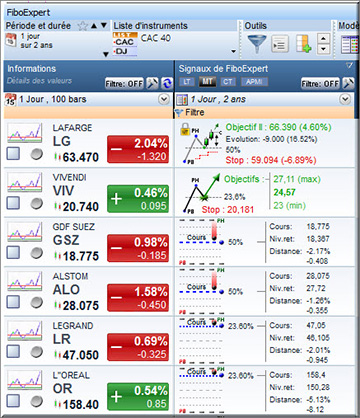Click the favorite star next to Période et durée

coord(82,26)
